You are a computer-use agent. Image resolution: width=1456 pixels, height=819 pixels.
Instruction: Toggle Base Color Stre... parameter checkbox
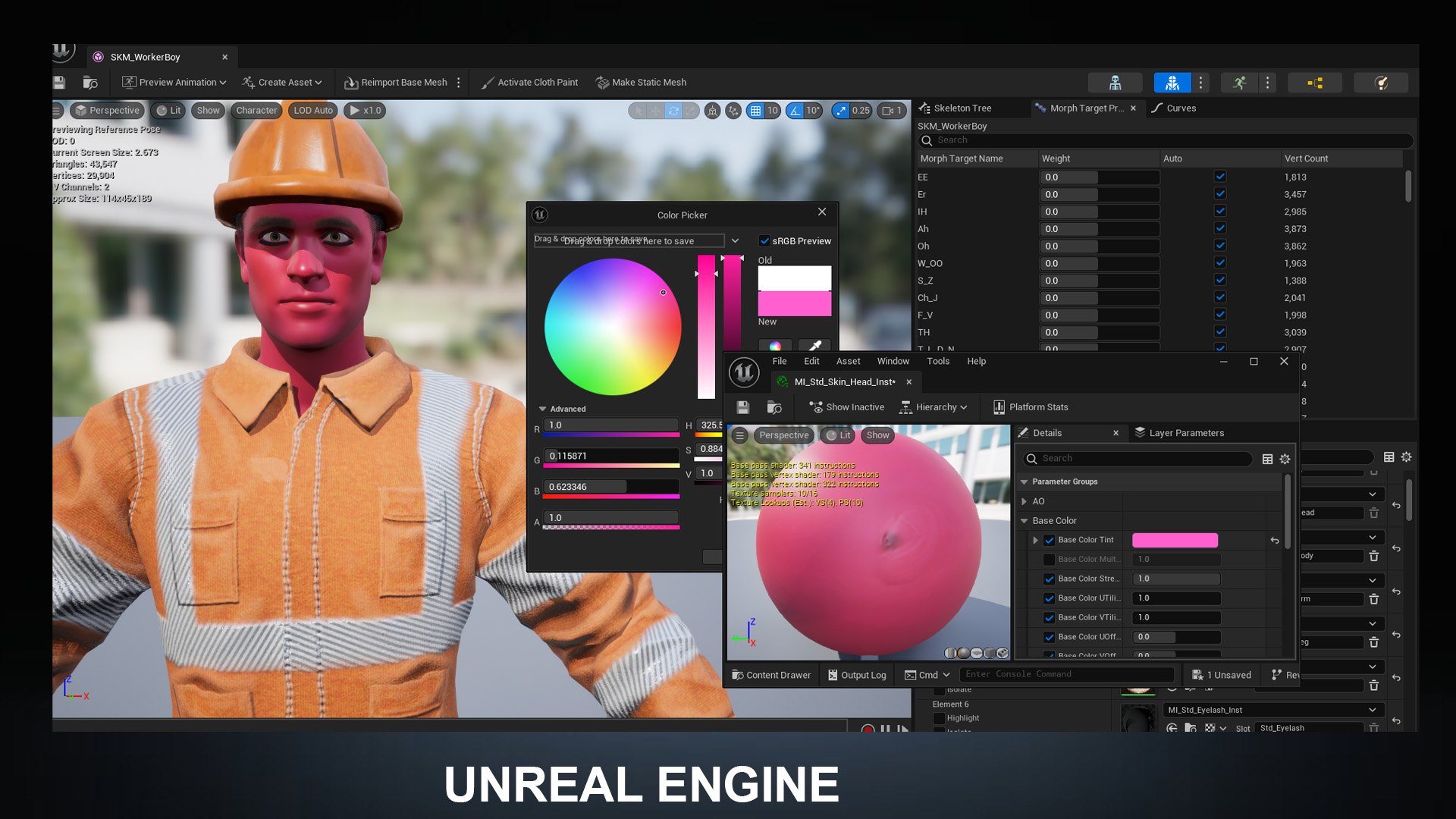(x=1050, y=579)
